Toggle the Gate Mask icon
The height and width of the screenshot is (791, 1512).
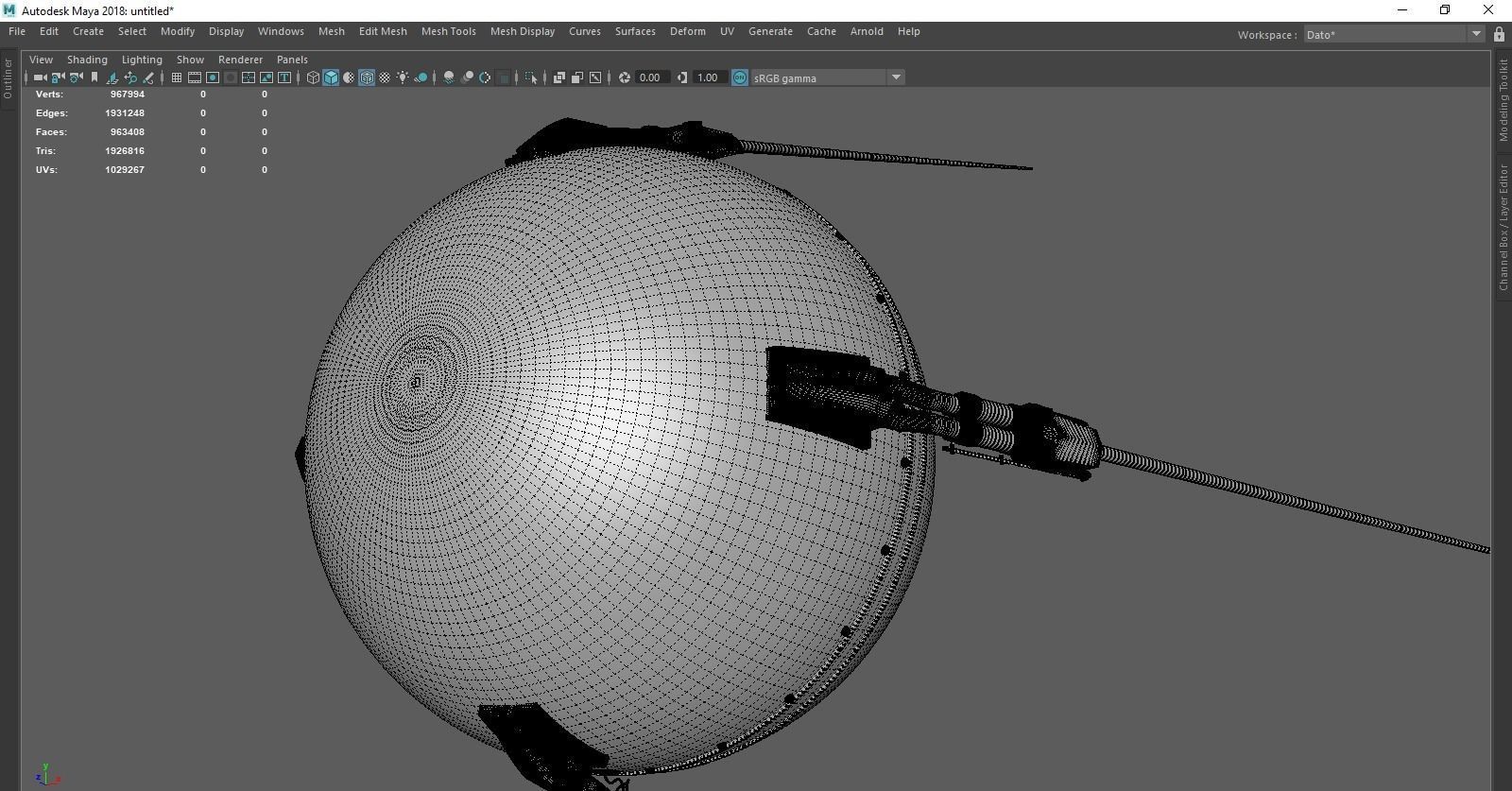tap(231, 77)
